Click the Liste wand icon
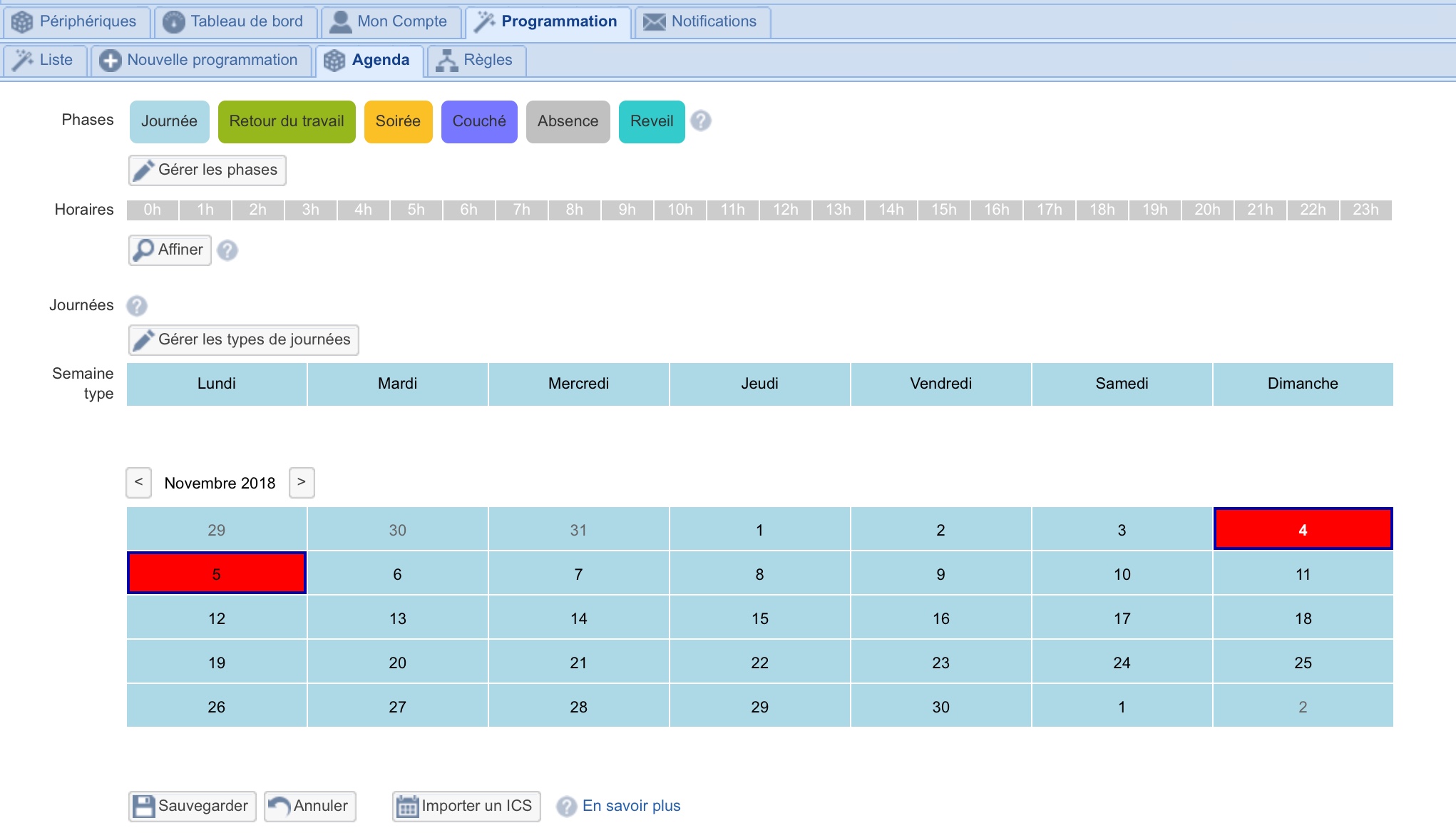The width and height of the screenshot is (1456, 838). click(23, 61)
